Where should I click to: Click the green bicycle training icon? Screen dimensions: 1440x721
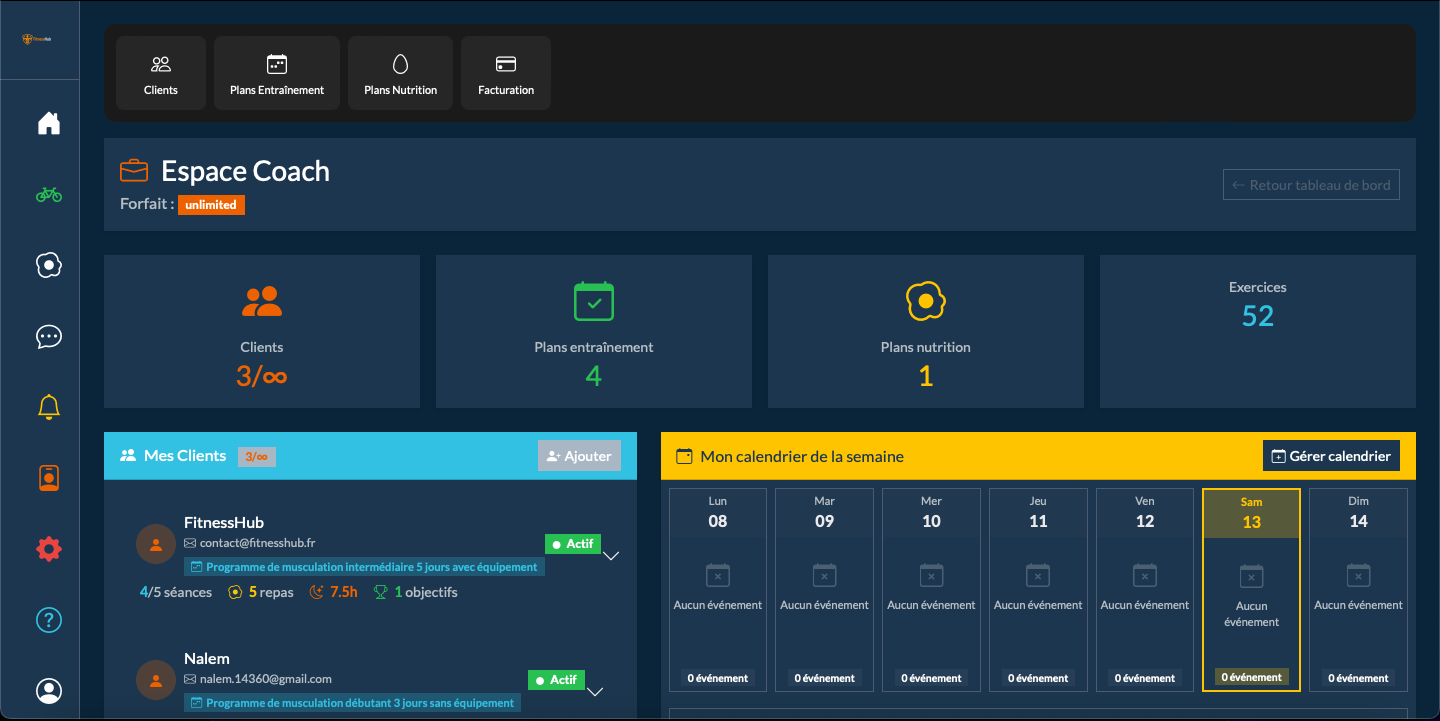coord(48,195)
